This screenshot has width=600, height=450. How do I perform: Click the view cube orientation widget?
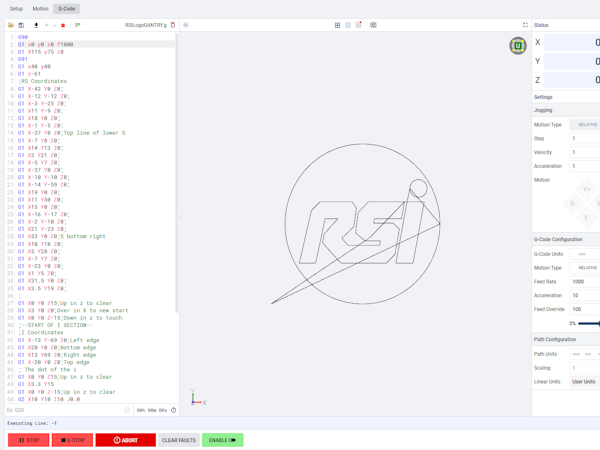tap(517, 46)
